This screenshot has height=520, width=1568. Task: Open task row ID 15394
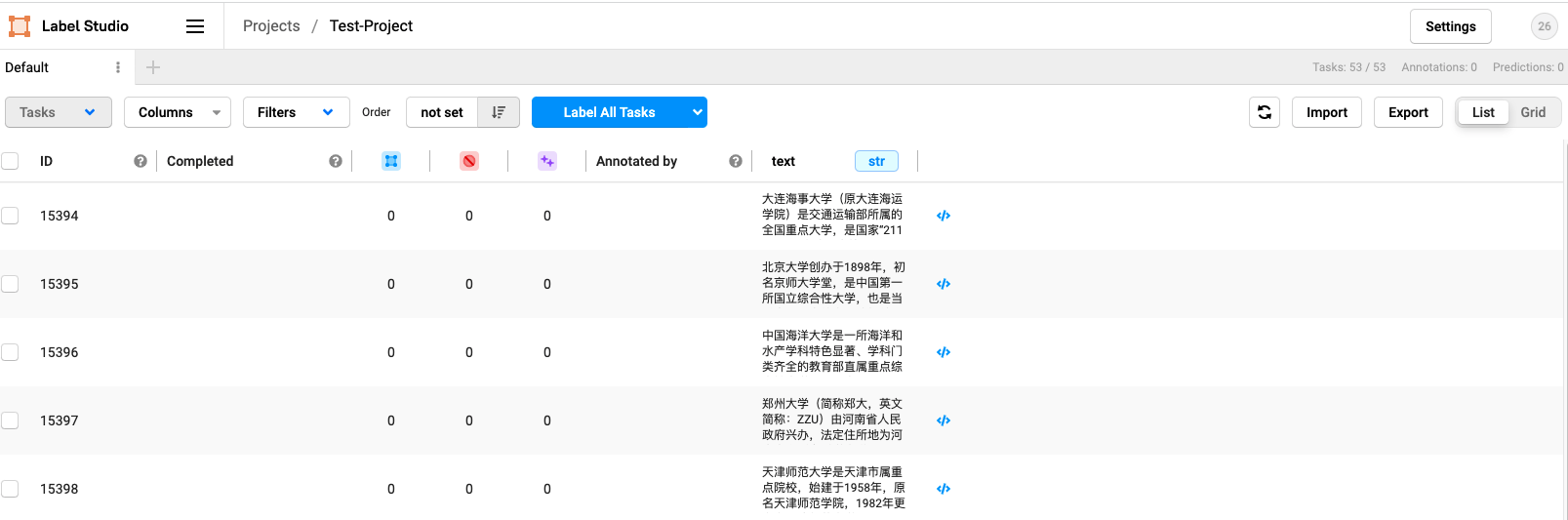tap(60, 216)
